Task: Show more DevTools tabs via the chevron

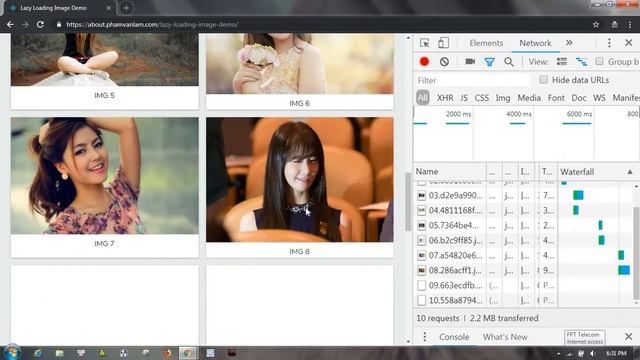Action: (x=569, y=43)
